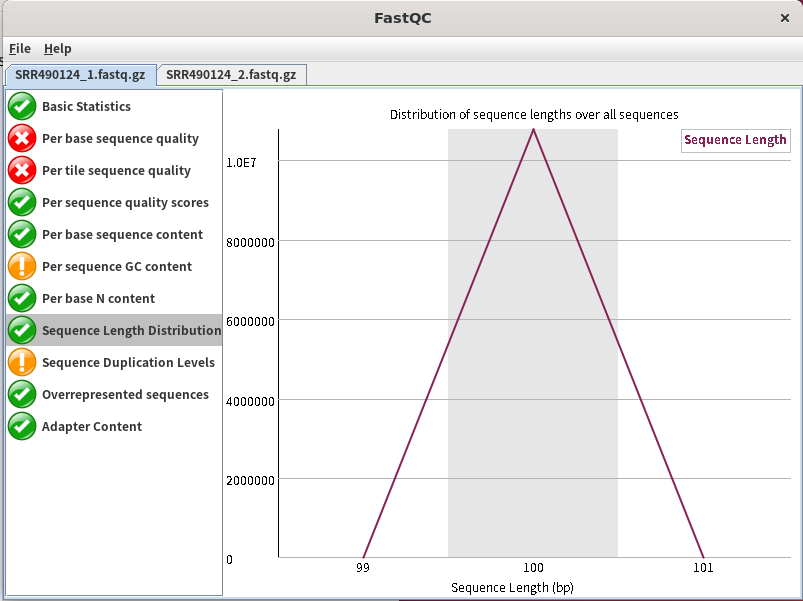Click the green check icon for Basic Statistics
The image size is (803, 601).
coord(22,106)
